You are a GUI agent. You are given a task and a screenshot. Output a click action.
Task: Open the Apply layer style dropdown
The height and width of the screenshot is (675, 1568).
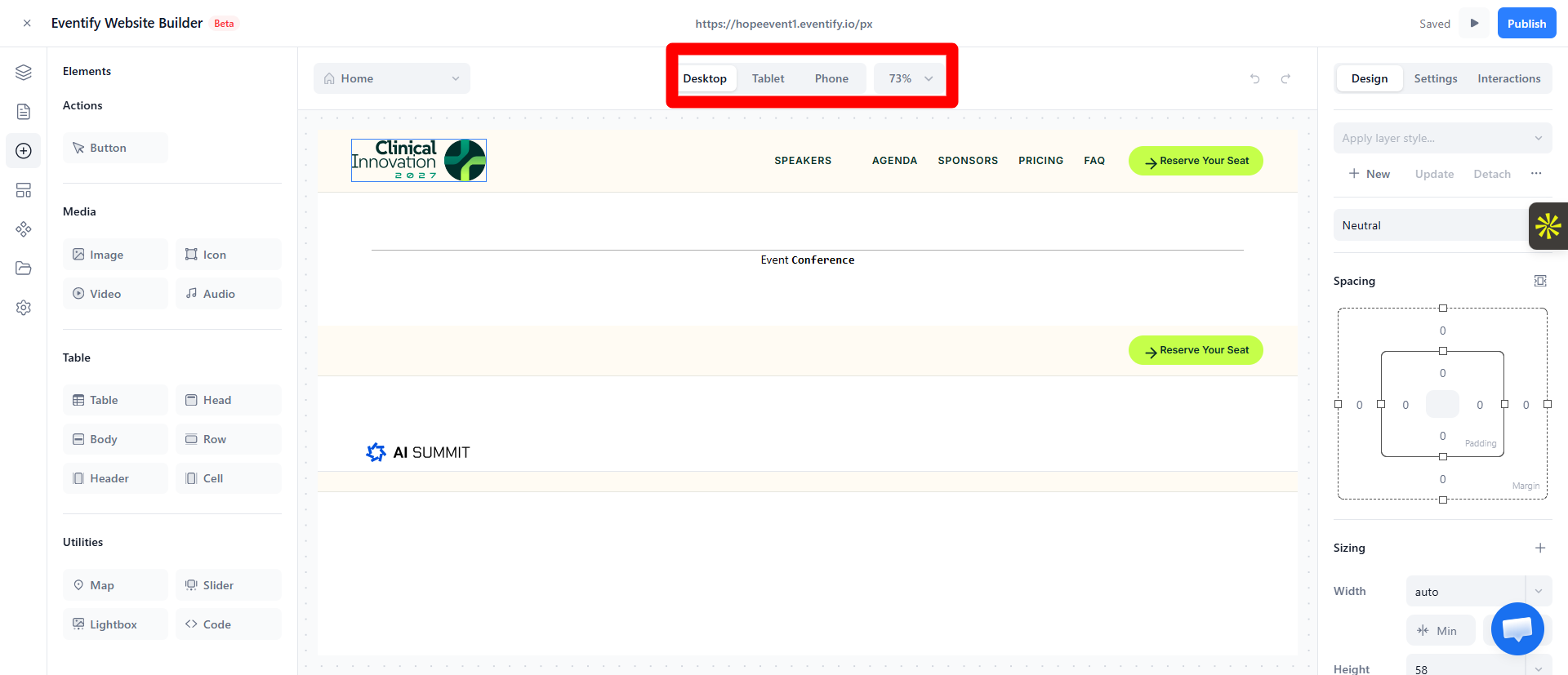pos(1442,138)
